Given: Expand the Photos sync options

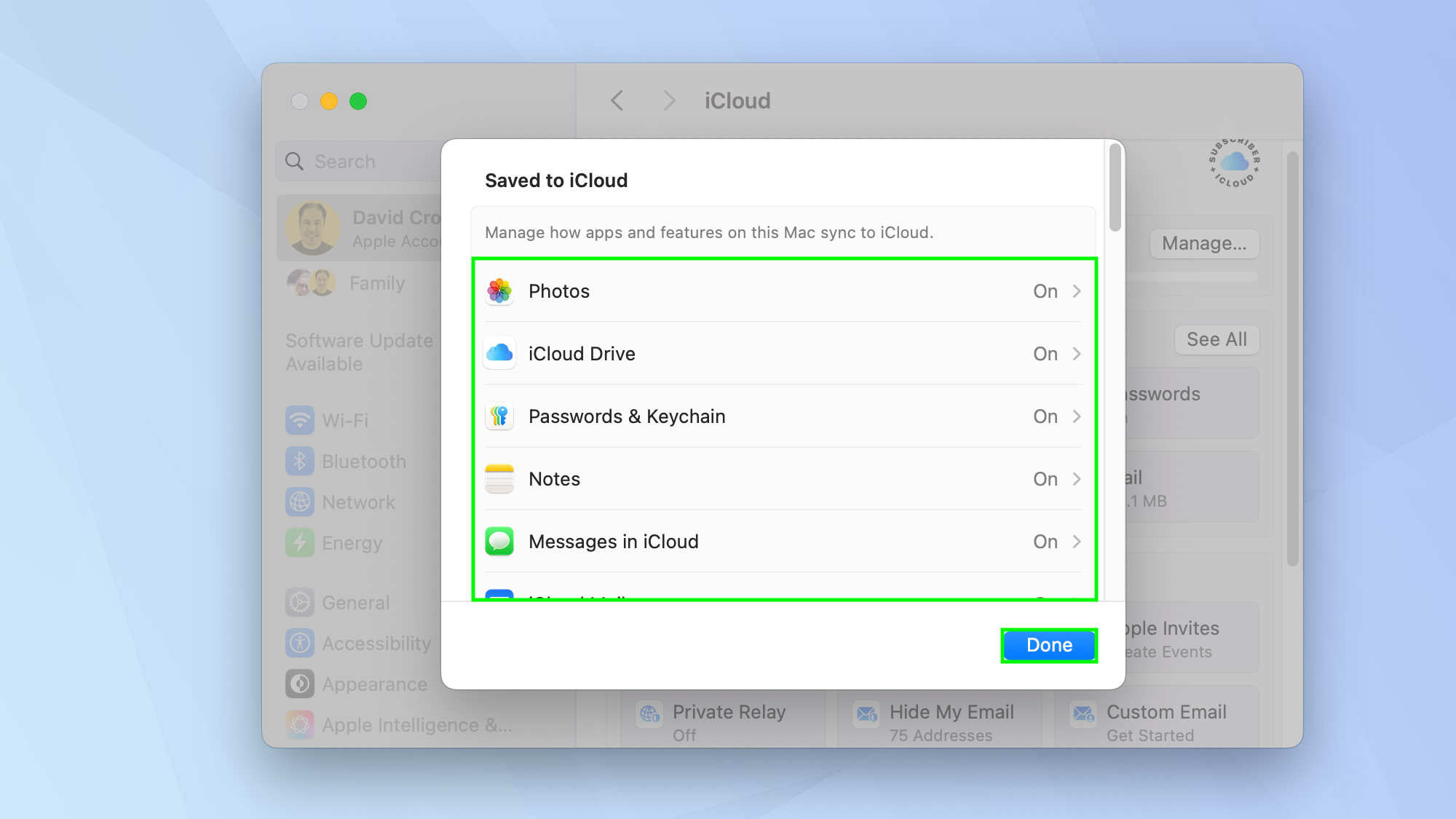Looking at the screenshot, I should (x=1076, y=290).
